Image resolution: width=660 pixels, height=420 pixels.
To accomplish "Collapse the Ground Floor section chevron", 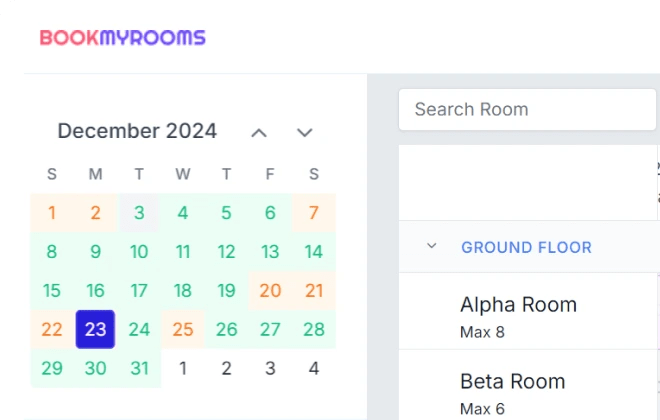I will pyautogui.click(x=431, y=246).
